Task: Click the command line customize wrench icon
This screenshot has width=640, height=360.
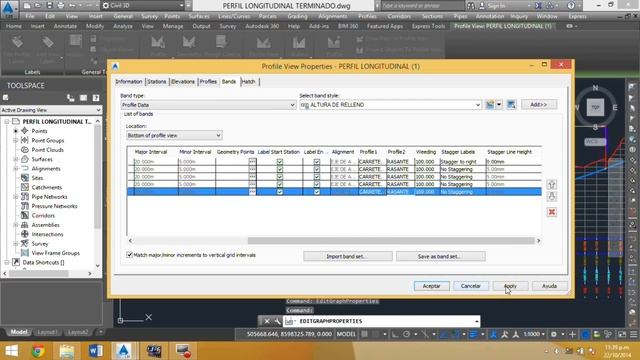Action: (x=278, y=321)
